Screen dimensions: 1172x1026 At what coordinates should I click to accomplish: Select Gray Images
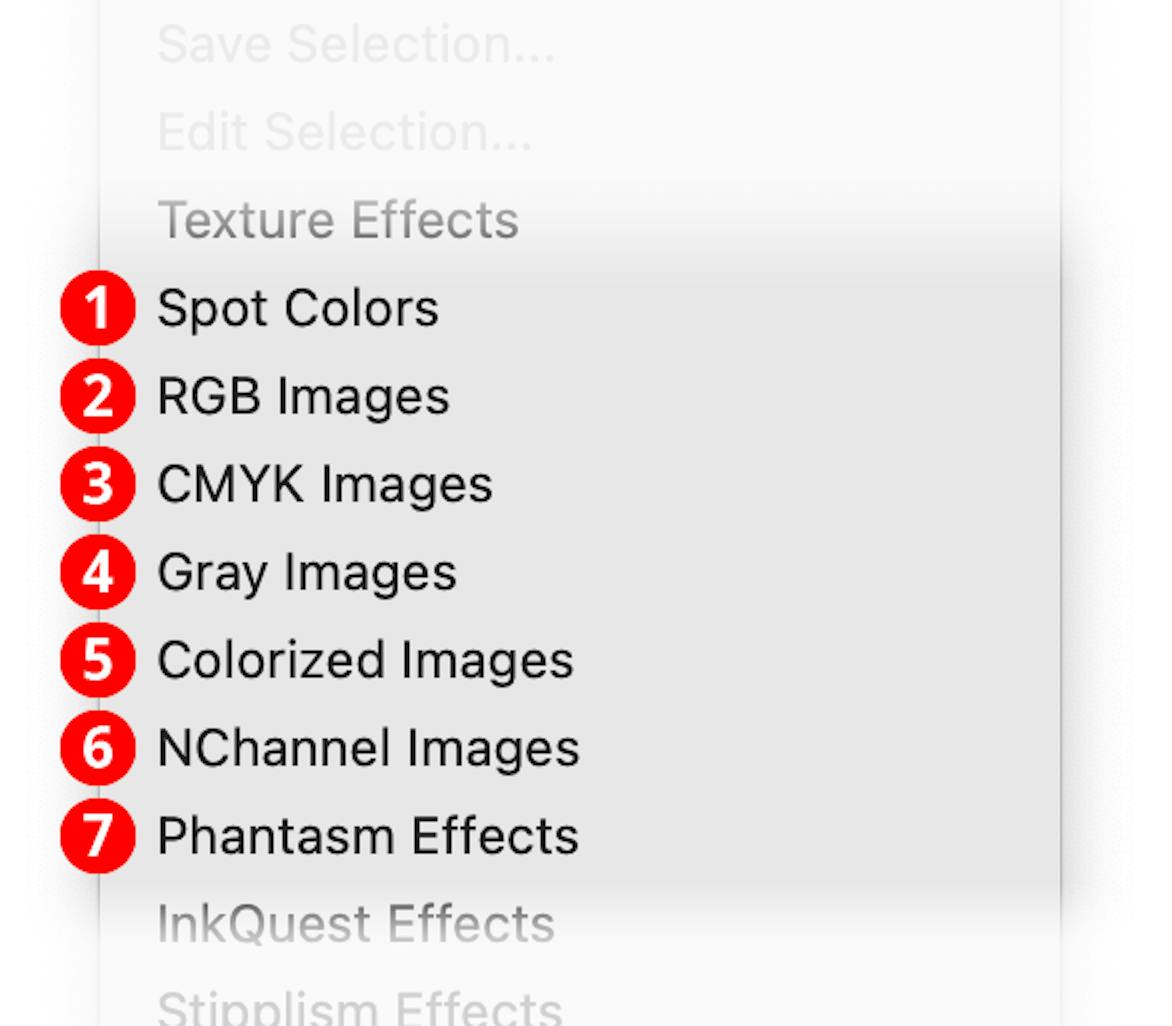tap(306, 572)
